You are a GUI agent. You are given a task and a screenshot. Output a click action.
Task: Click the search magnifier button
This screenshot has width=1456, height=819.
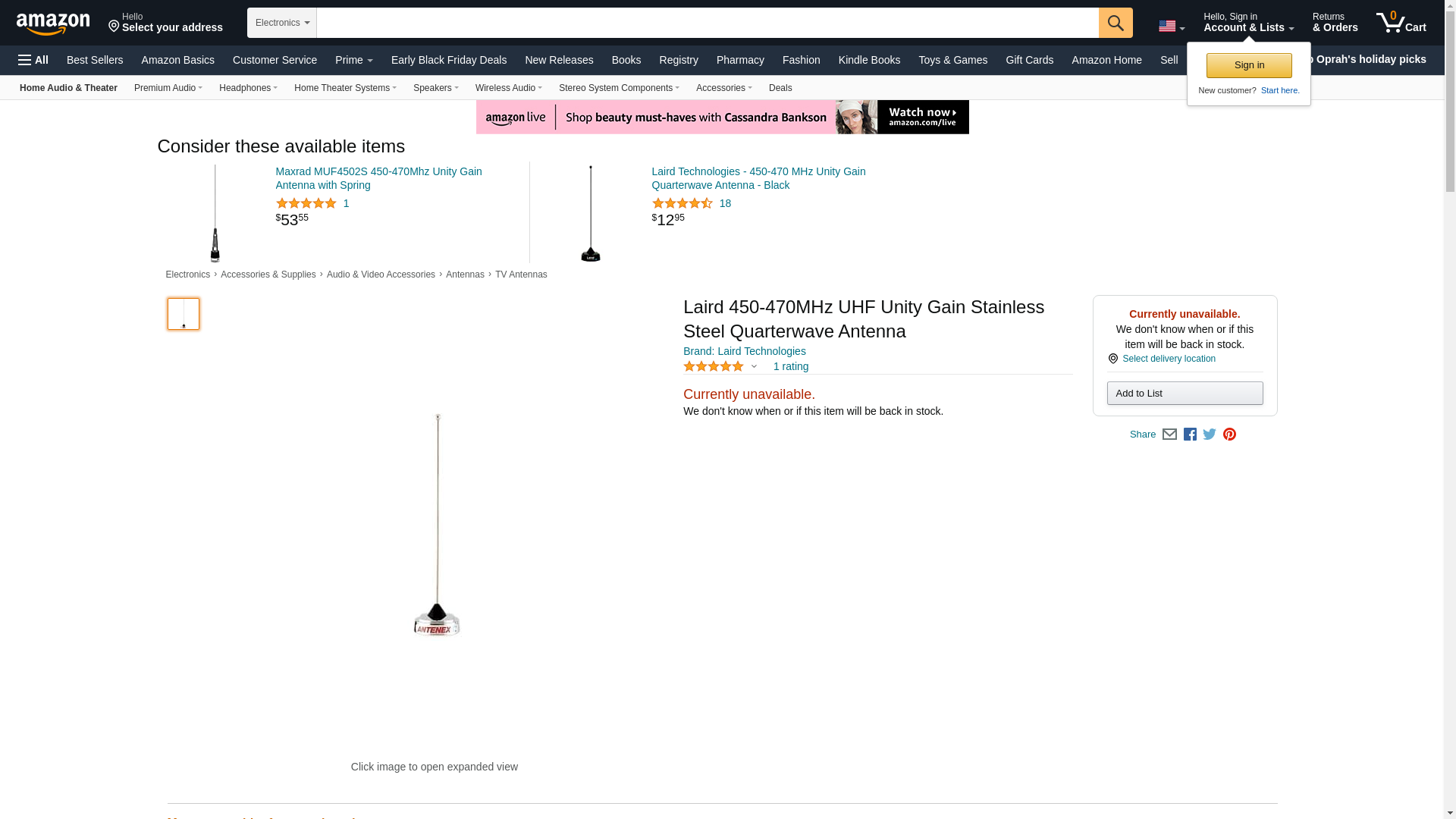[1116, 23]
